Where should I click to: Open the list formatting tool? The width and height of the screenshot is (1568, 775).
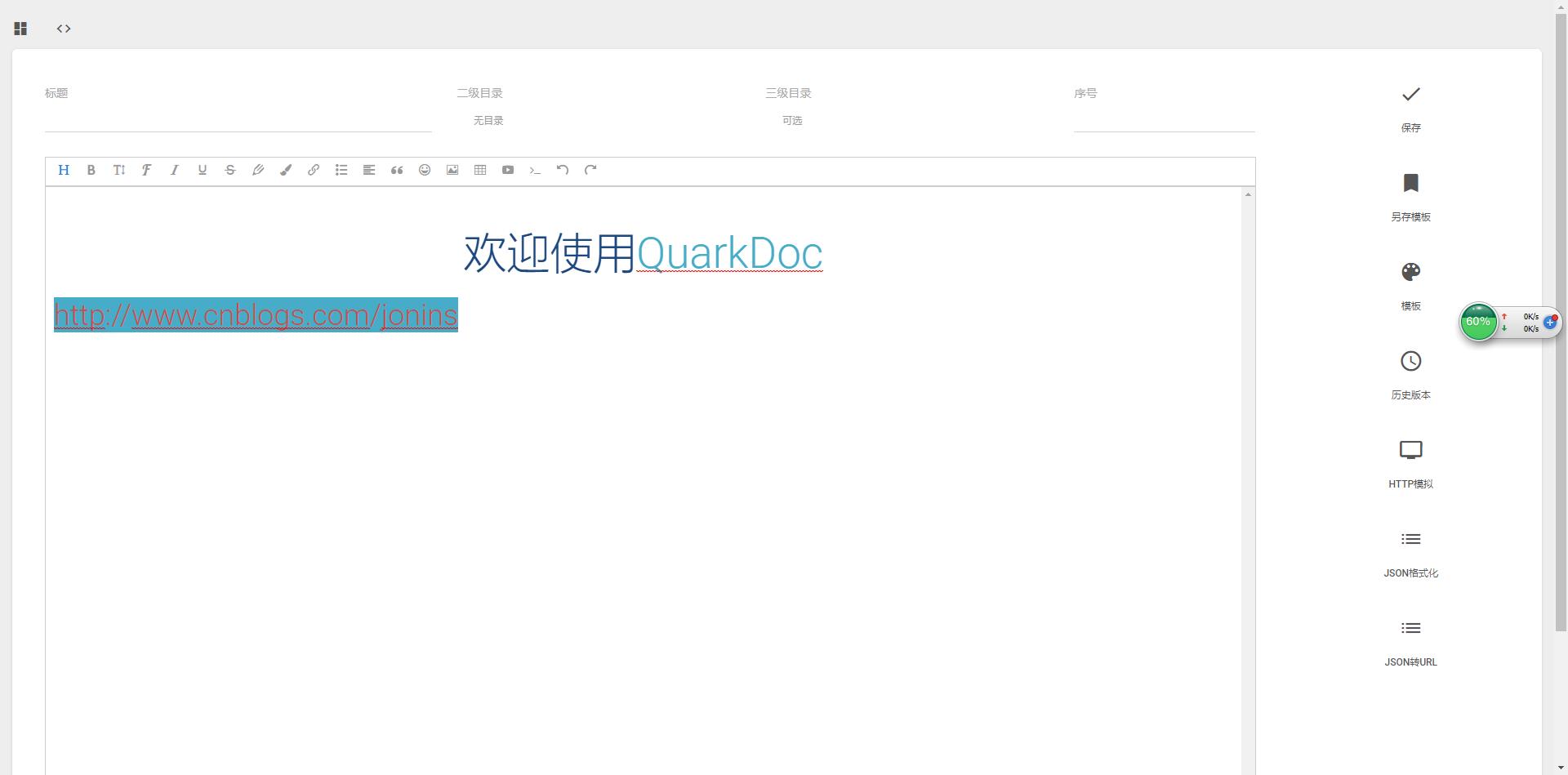[x=341, y=170]
